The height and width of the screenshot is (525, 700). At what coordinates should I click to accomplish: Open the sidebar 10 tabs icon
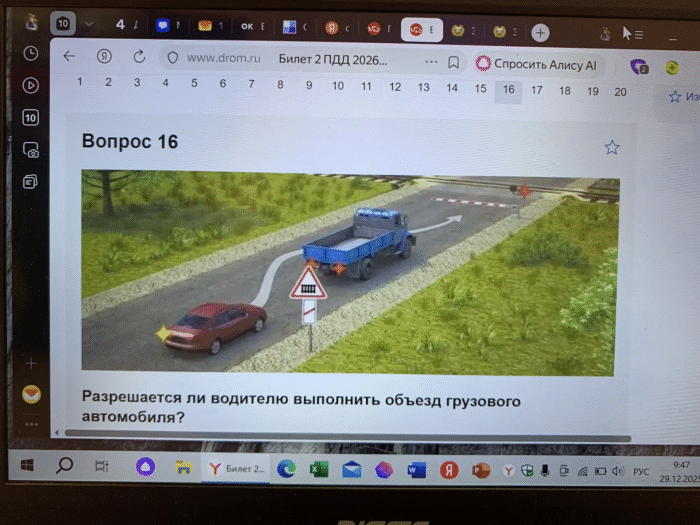[x=30, y=118]
